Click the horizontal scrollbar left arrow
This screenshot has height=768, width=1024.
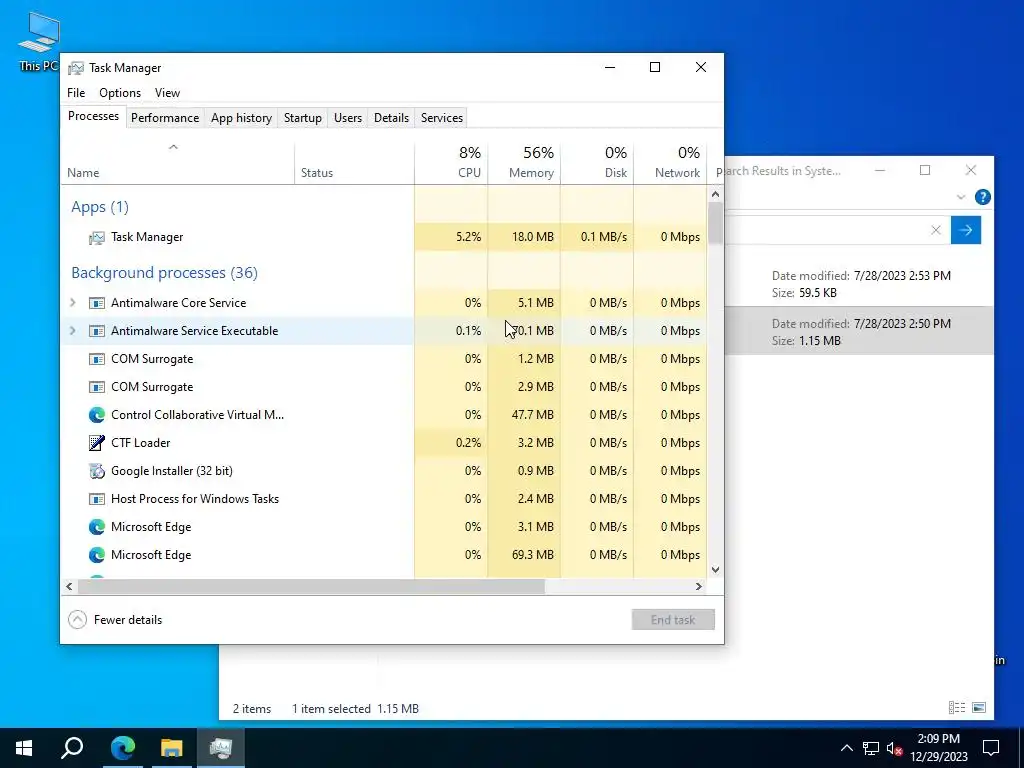69,586
